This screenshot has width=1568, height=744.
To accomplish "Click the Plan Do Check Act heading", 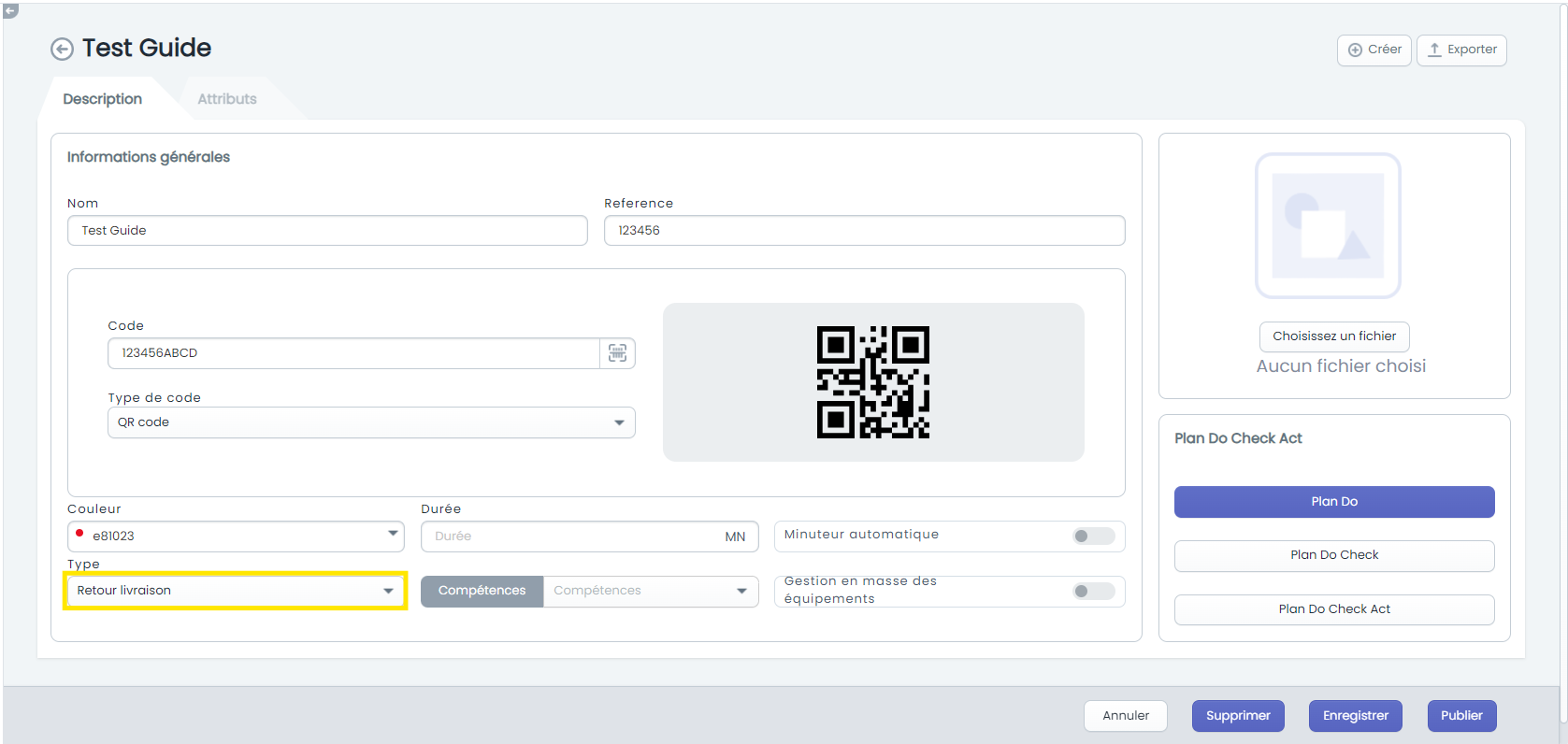I will point(1238,438).
